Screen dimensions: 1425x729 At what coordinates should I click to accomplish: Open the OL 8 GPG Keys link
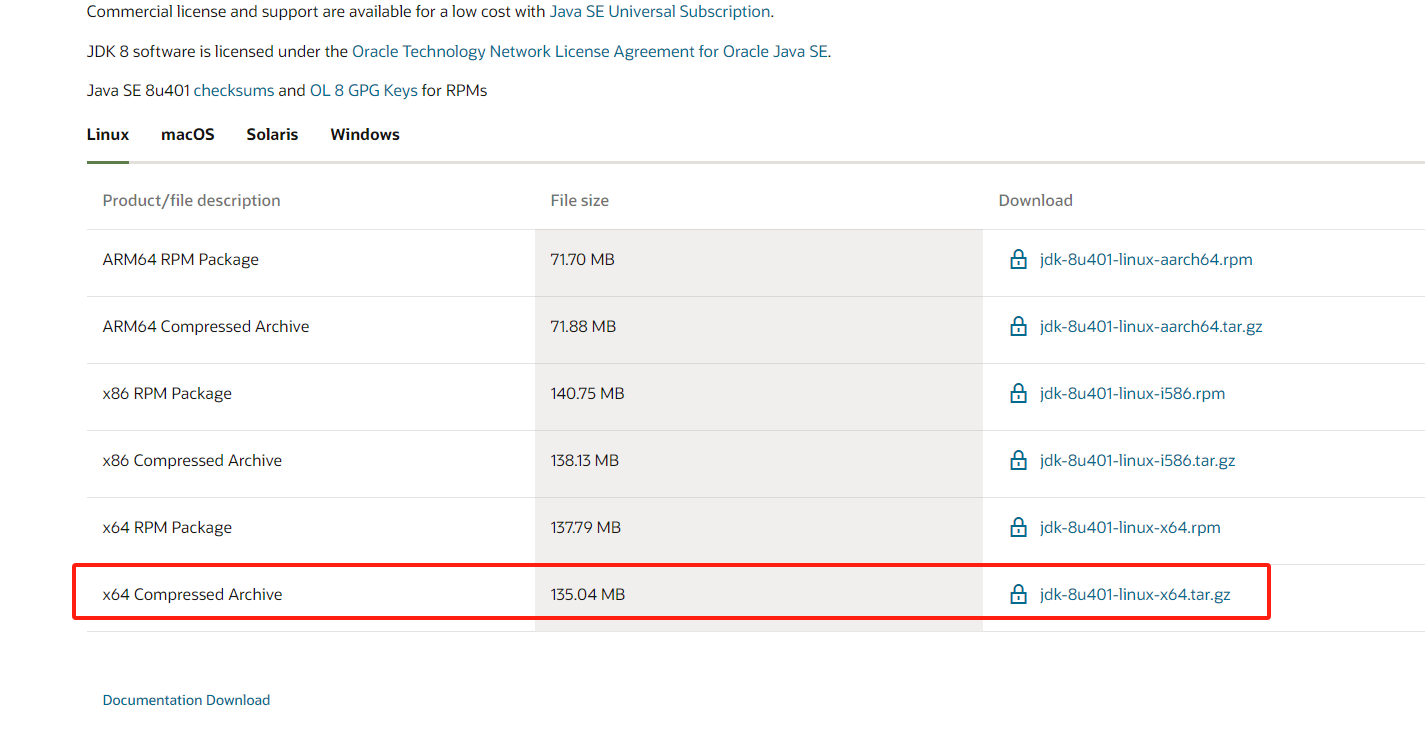(363, 91)
